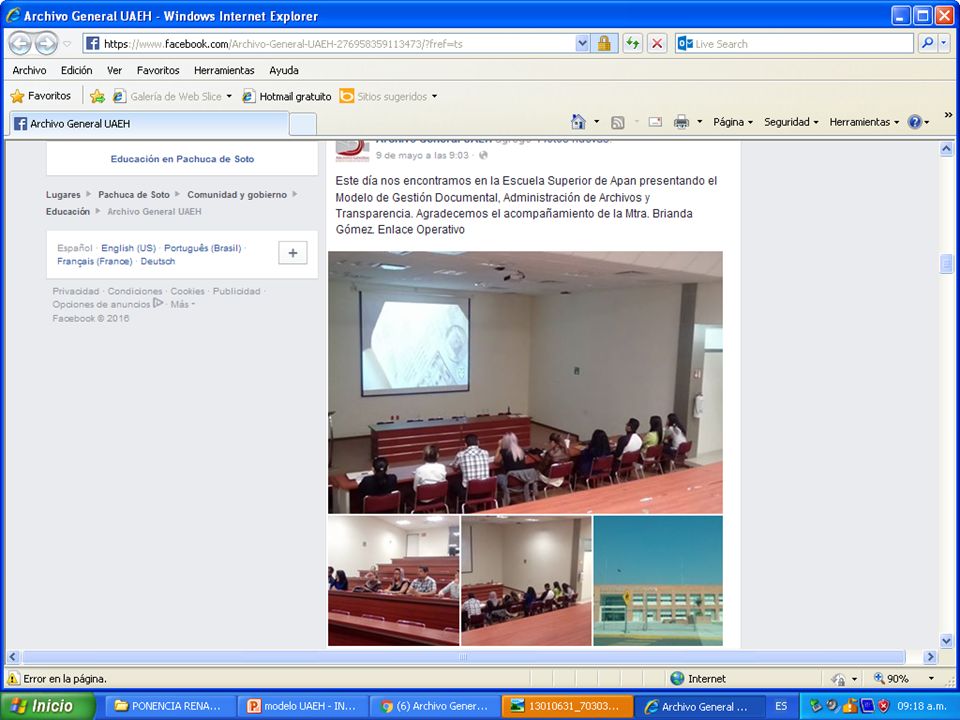960x720 pixels.
Task: Click the Educación breadcrumb link
Action: 67,211
